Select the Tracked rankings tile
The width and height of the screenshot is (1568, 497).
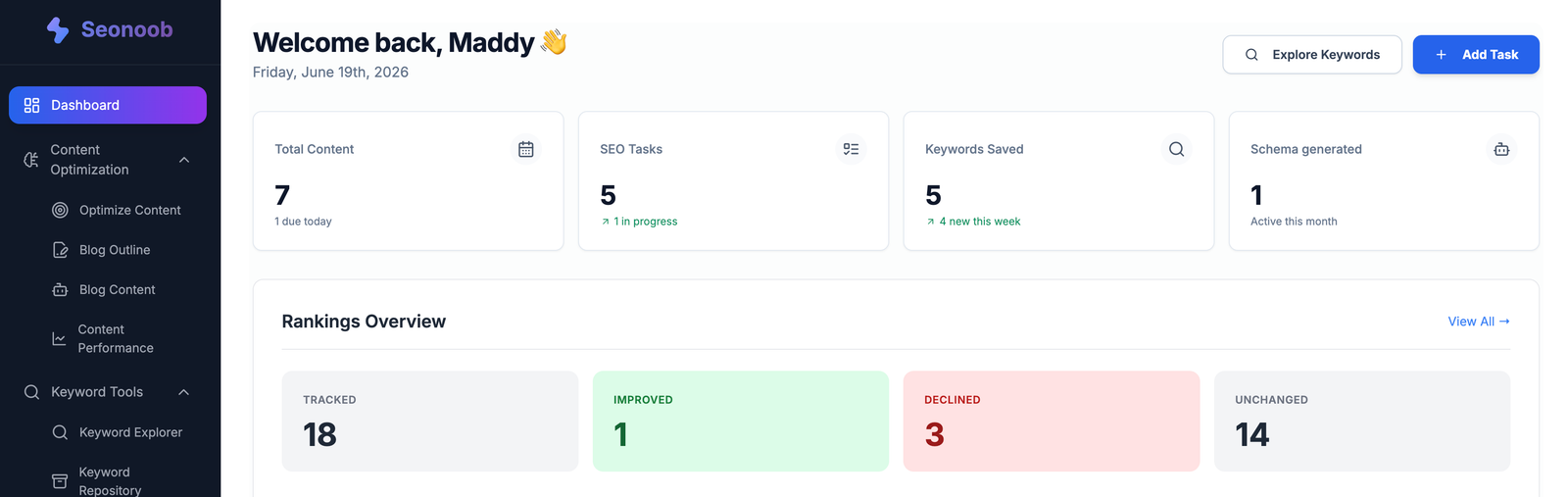tap(430, 422)
